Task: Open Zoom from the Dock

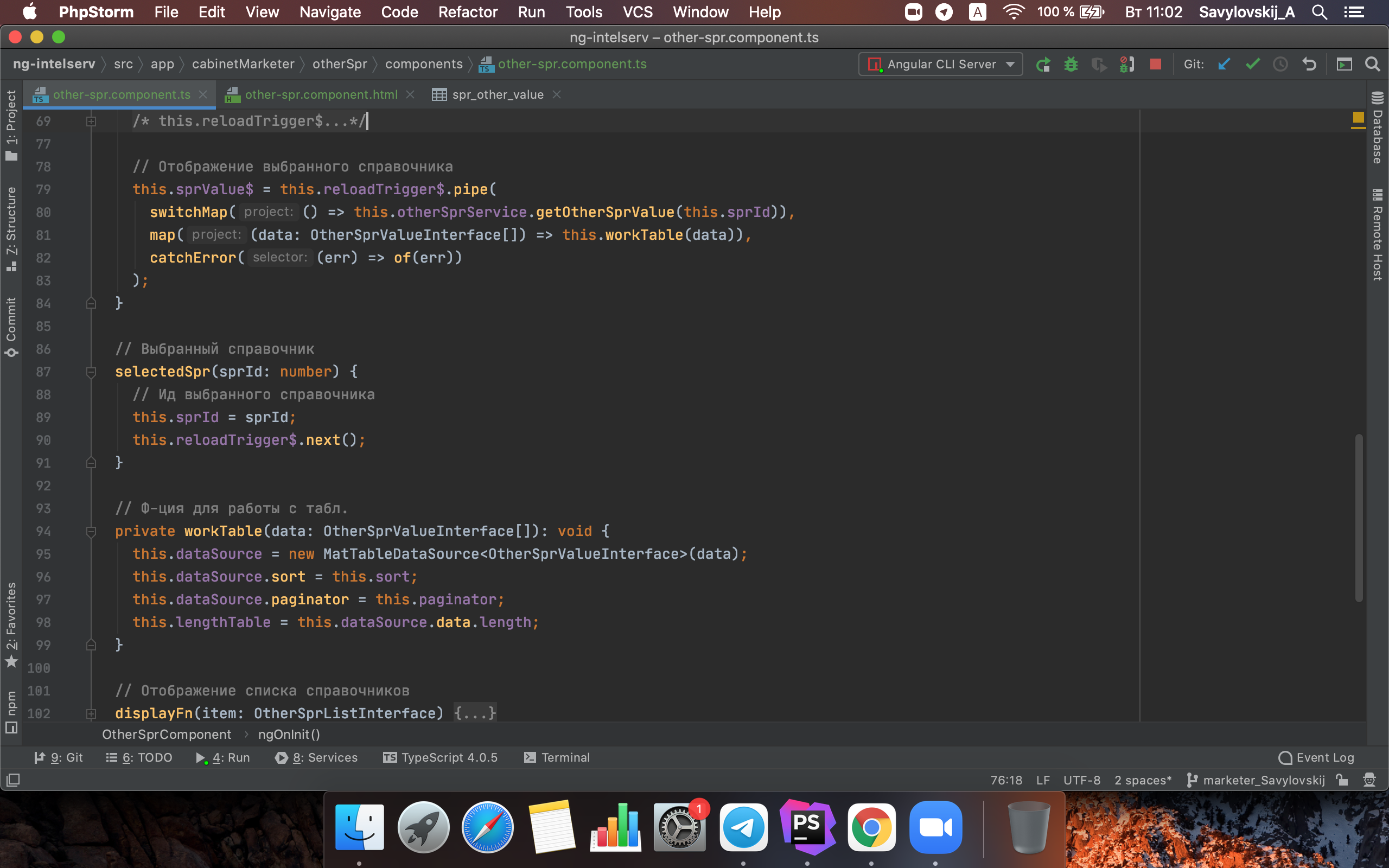Action: [x=935, y=827]
